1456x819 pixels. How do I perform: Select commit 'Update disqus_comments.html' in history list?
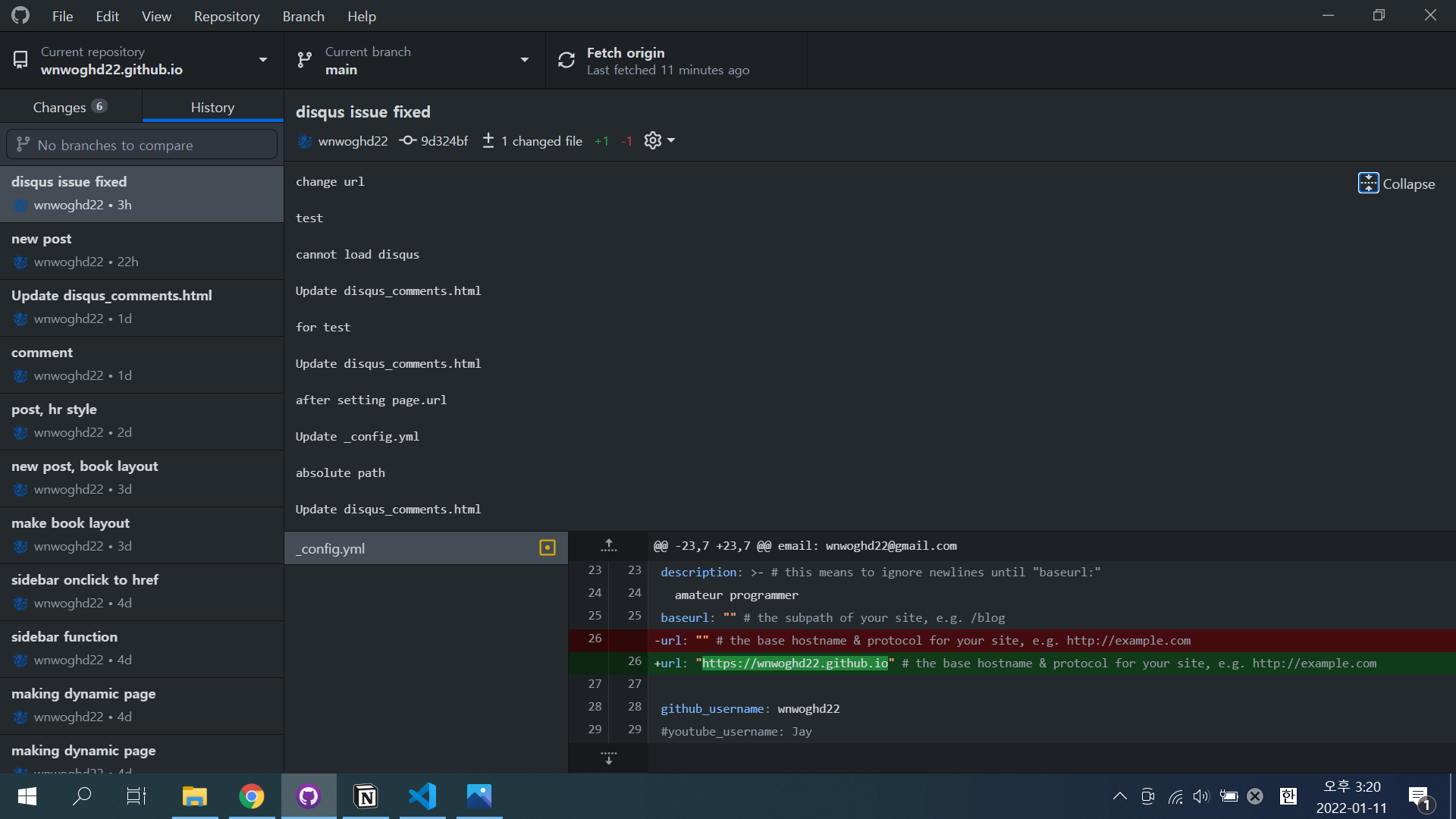tap(142, 307)
